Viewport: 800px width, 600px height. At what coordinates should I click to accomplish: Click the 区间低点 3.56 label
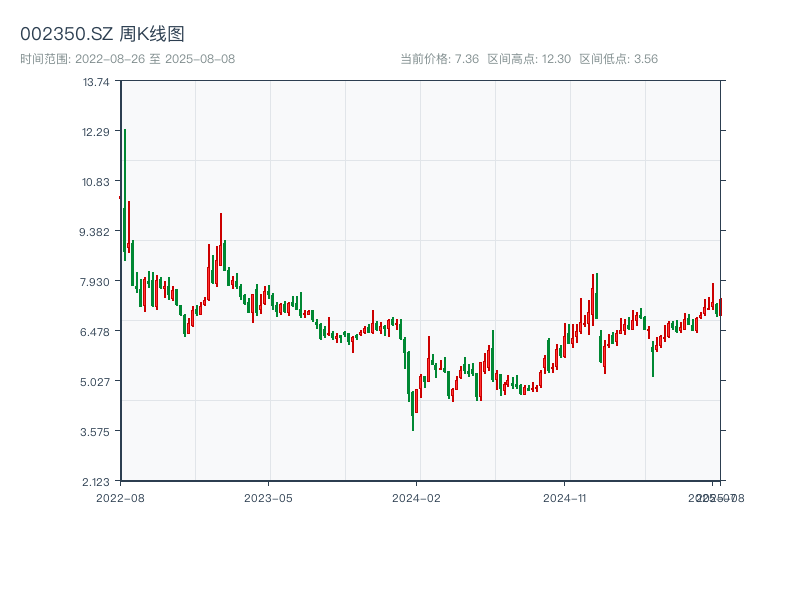618,59
